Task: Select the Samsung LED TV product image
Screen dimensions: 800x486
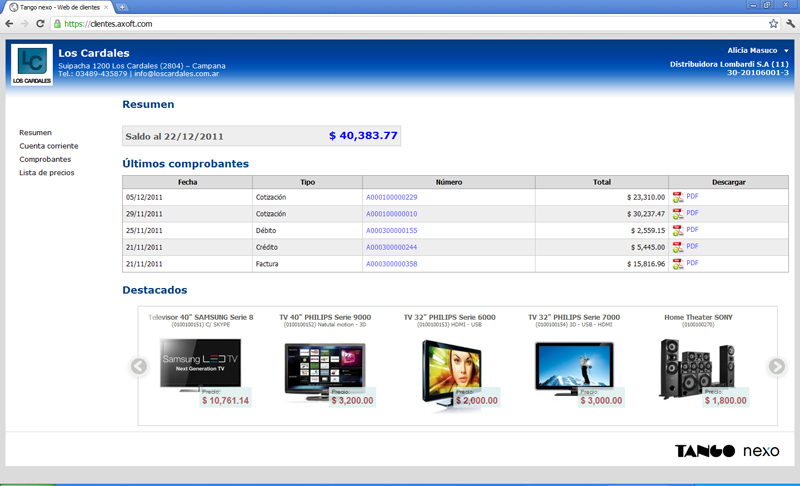Action: [200, 365]
